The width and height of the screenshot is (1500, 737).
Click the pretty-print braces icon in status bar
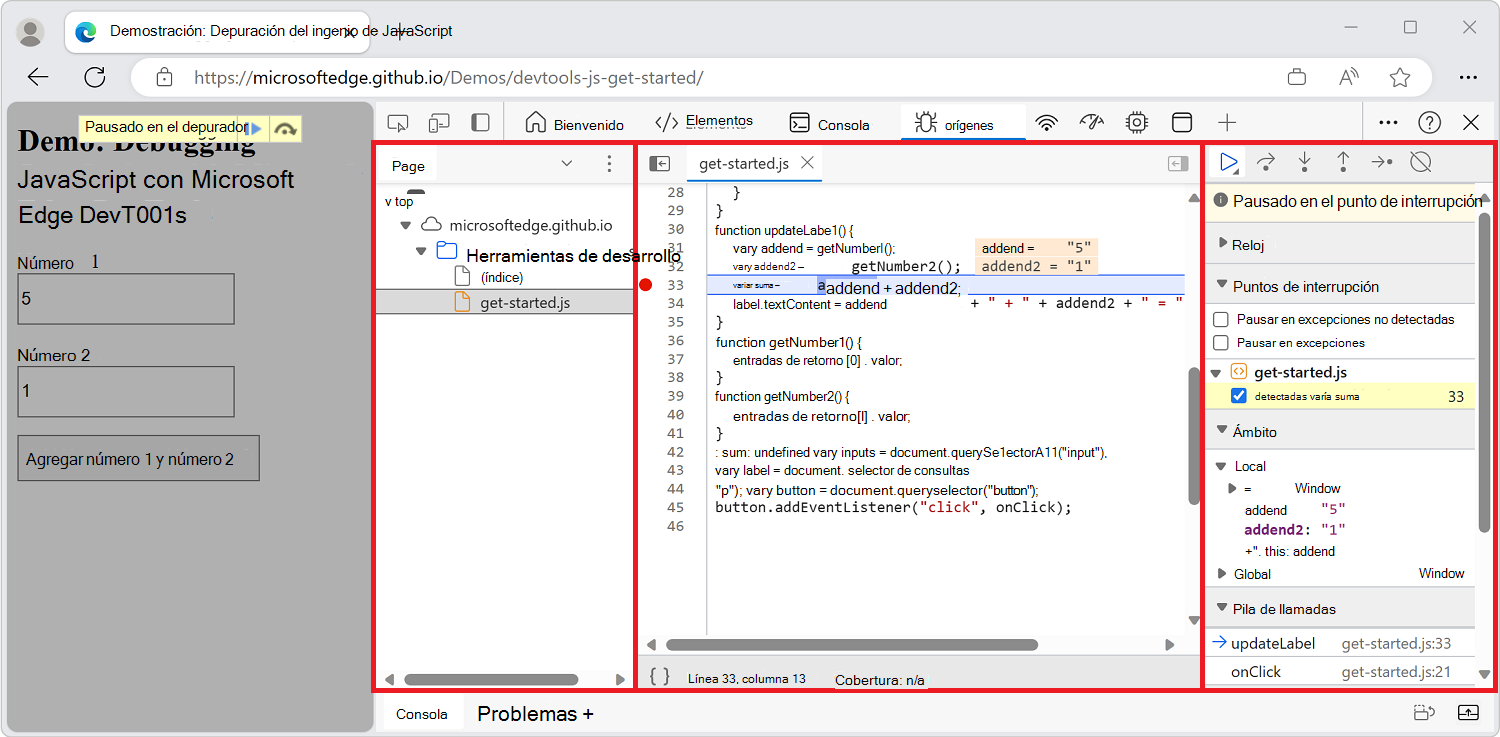(x=659, y=676)
